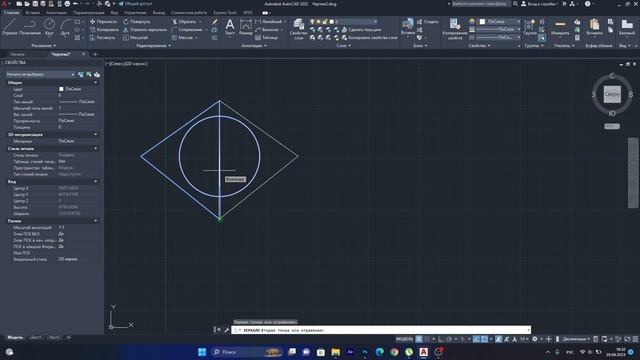Click Копировать (Copy) command

point(104,30)
